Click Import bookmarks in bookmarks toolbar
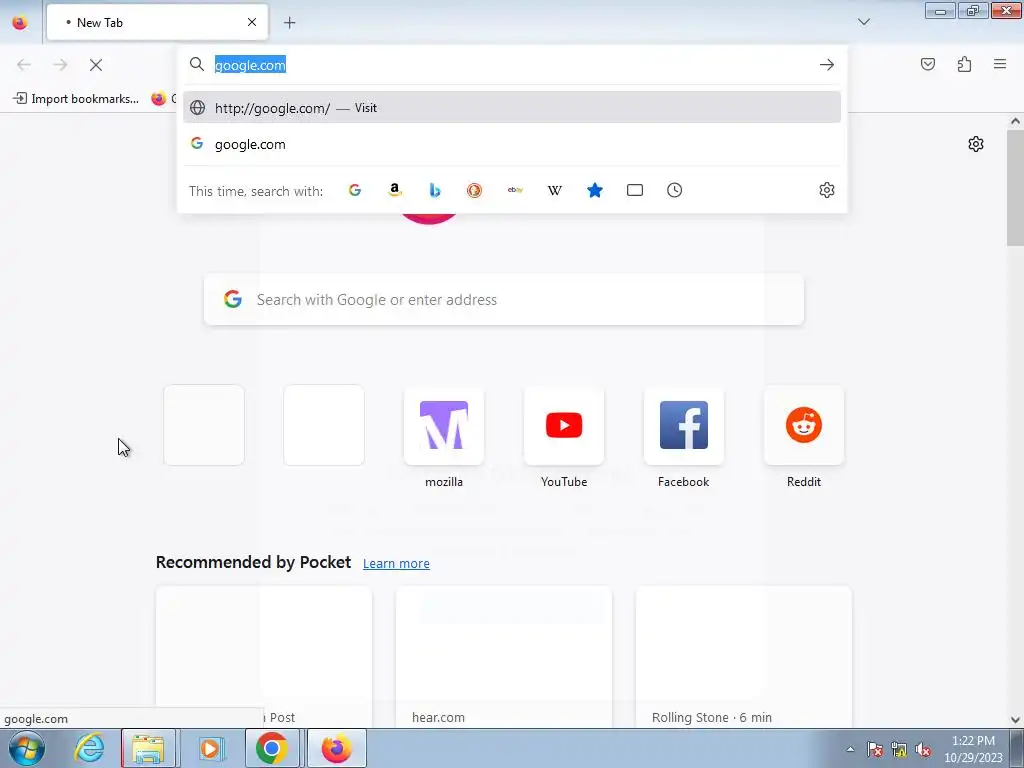 (x=76, y=99)
